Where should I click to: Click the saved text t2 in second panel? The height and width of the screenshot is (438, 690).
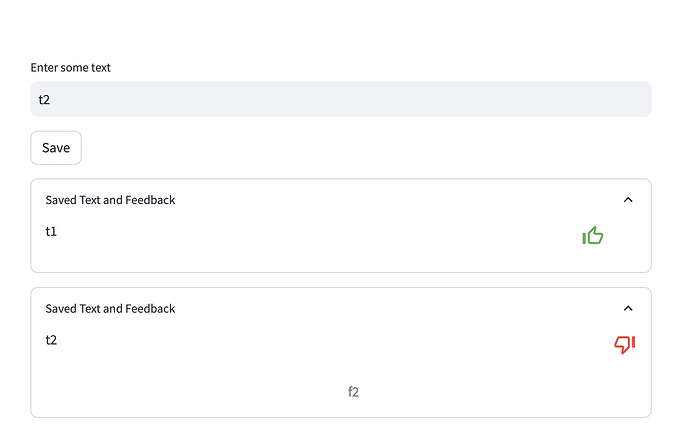point(52,340)
